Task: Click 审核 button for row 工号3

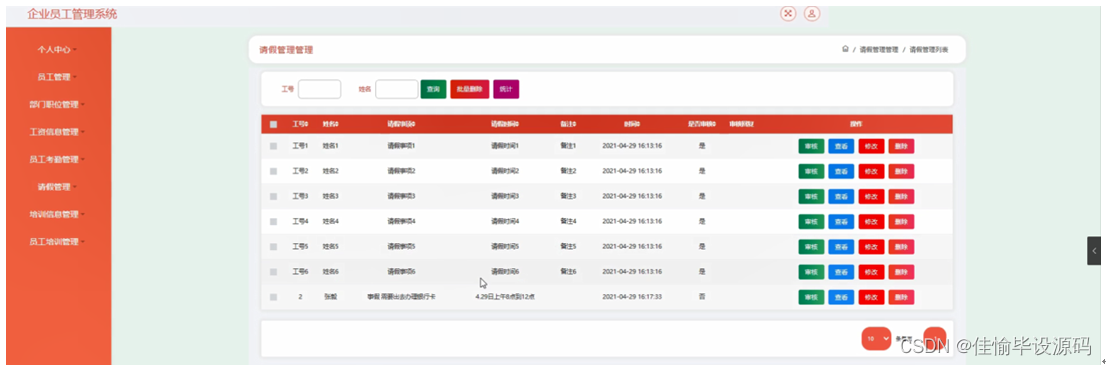Action: [x=811, y=196]
